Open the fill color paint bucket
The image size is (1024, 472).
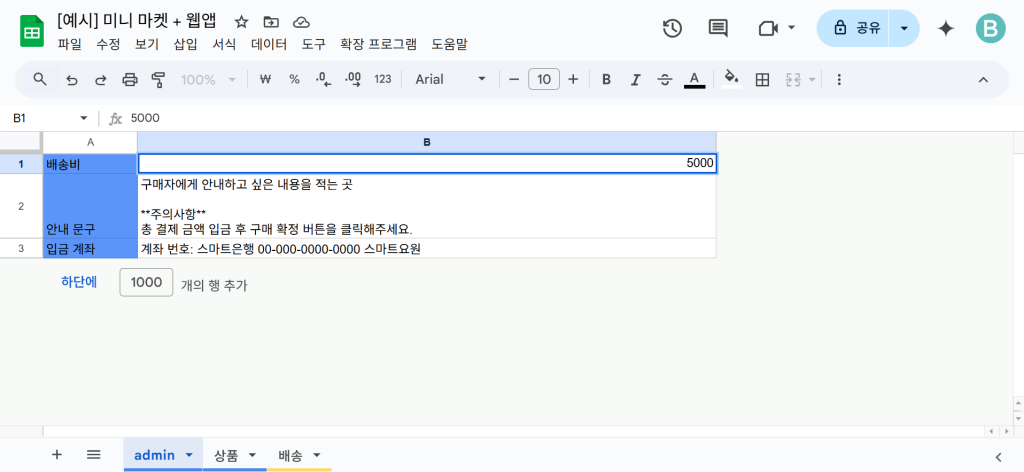[731, 80]
